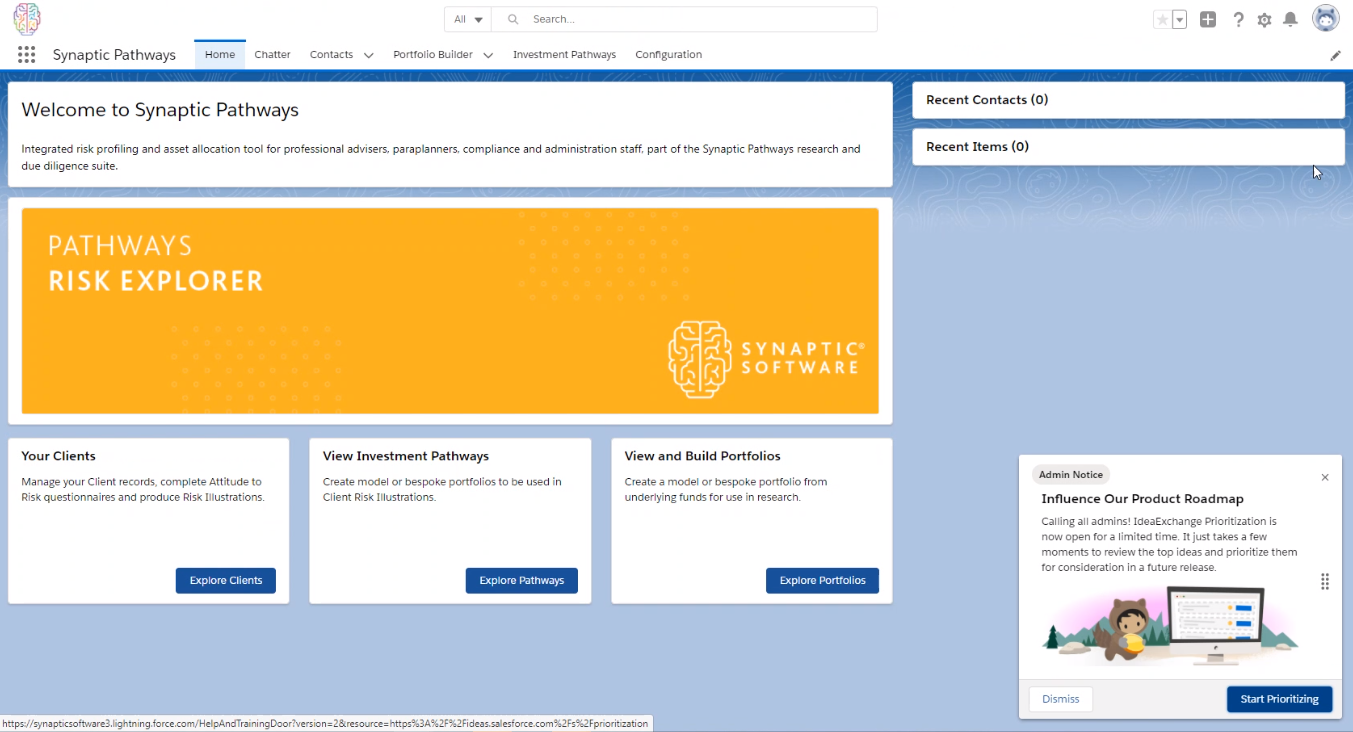
Task: Click the Synaptic brain logo in the header
Action: point(27,19)
